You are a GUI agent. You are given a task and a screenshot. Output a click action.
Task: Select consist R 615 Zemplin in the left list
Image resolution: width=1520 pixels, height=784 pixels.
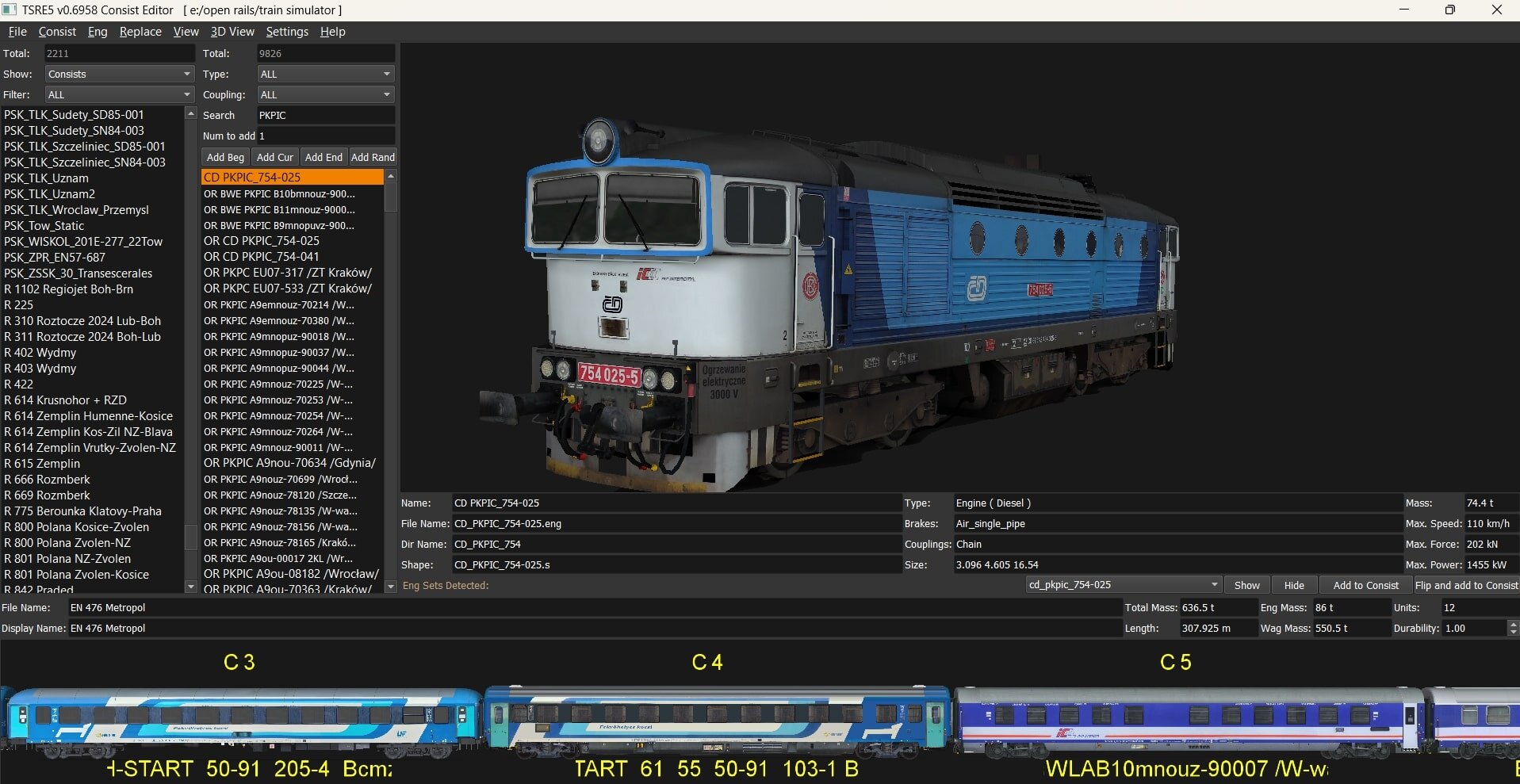(43, 463)
